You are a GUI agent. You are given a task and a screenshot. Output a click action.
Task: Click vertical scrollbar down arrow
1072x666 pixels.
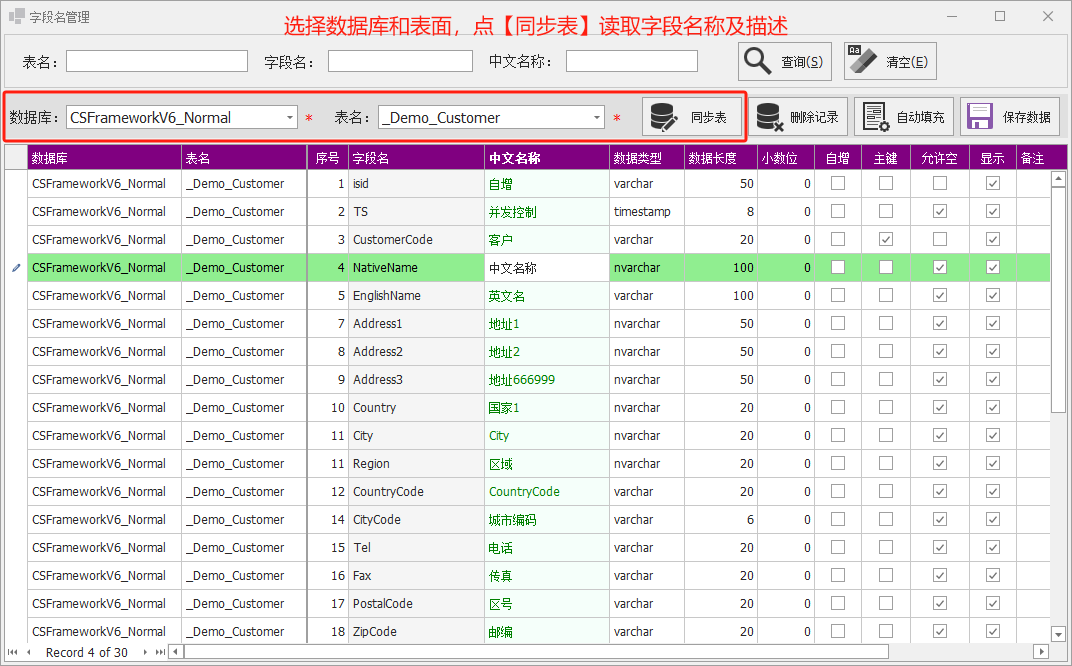pyautogui.click(x=1058, y=634)
